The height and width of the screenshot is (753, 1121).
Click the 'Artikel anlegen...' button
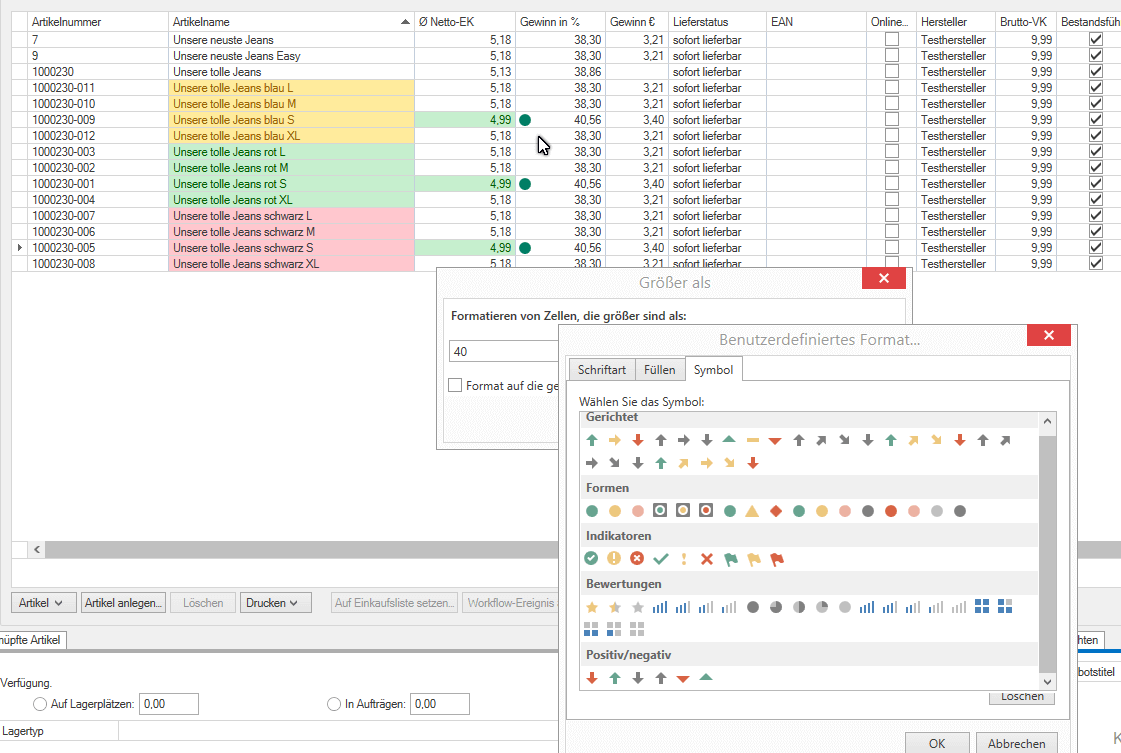pyautogui.click(x=124, y=603)
